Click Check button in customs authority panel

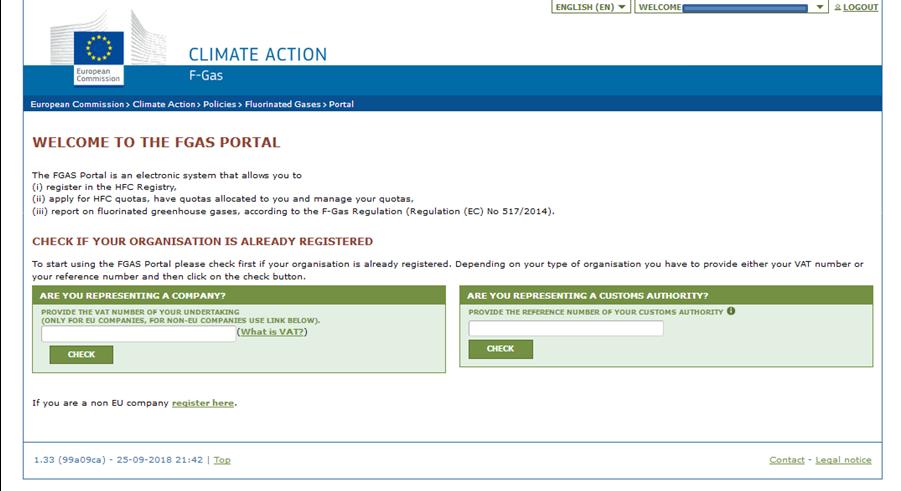(x=500, y=349)
